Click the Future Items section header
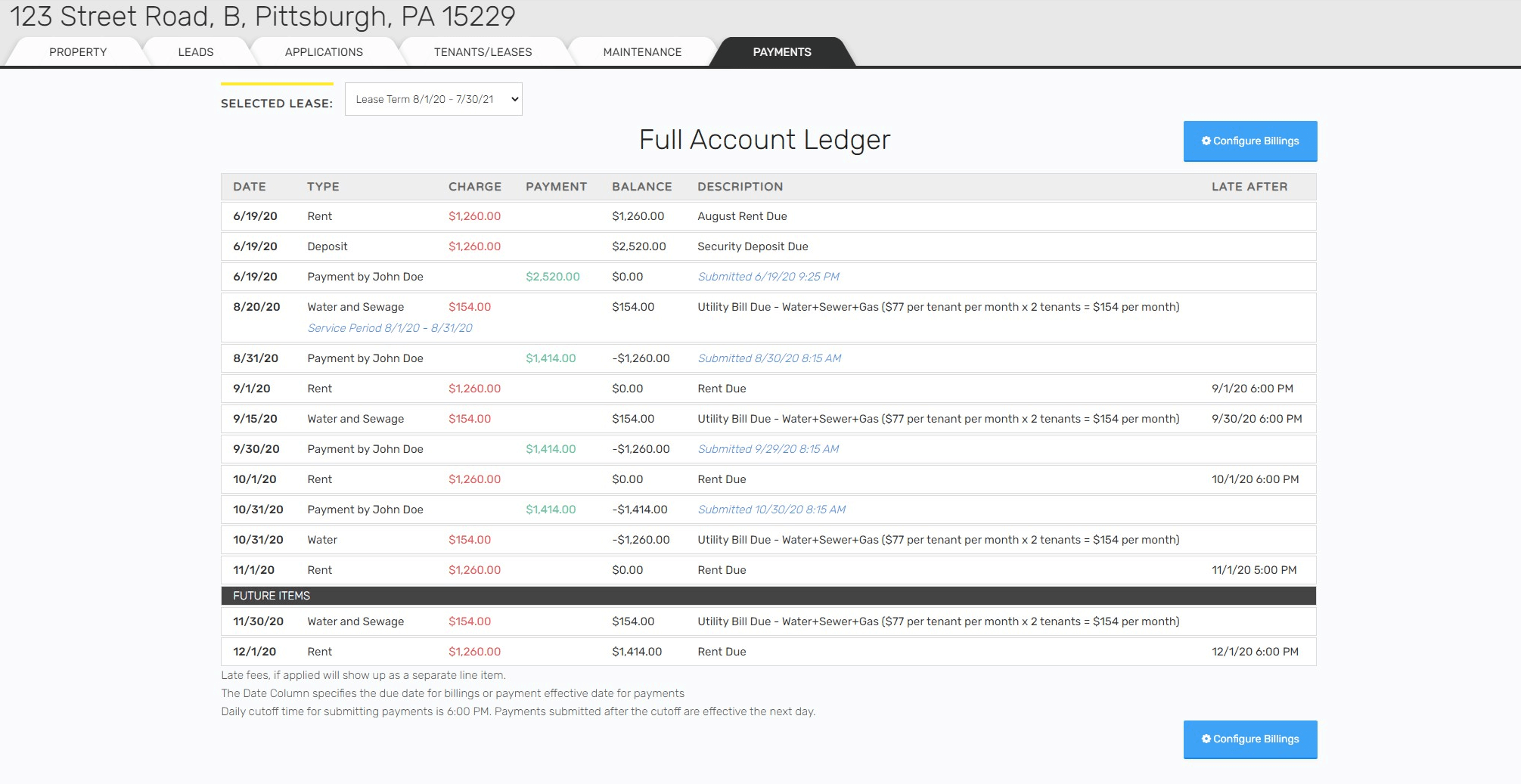1521x784 pixels. (271, 596)
